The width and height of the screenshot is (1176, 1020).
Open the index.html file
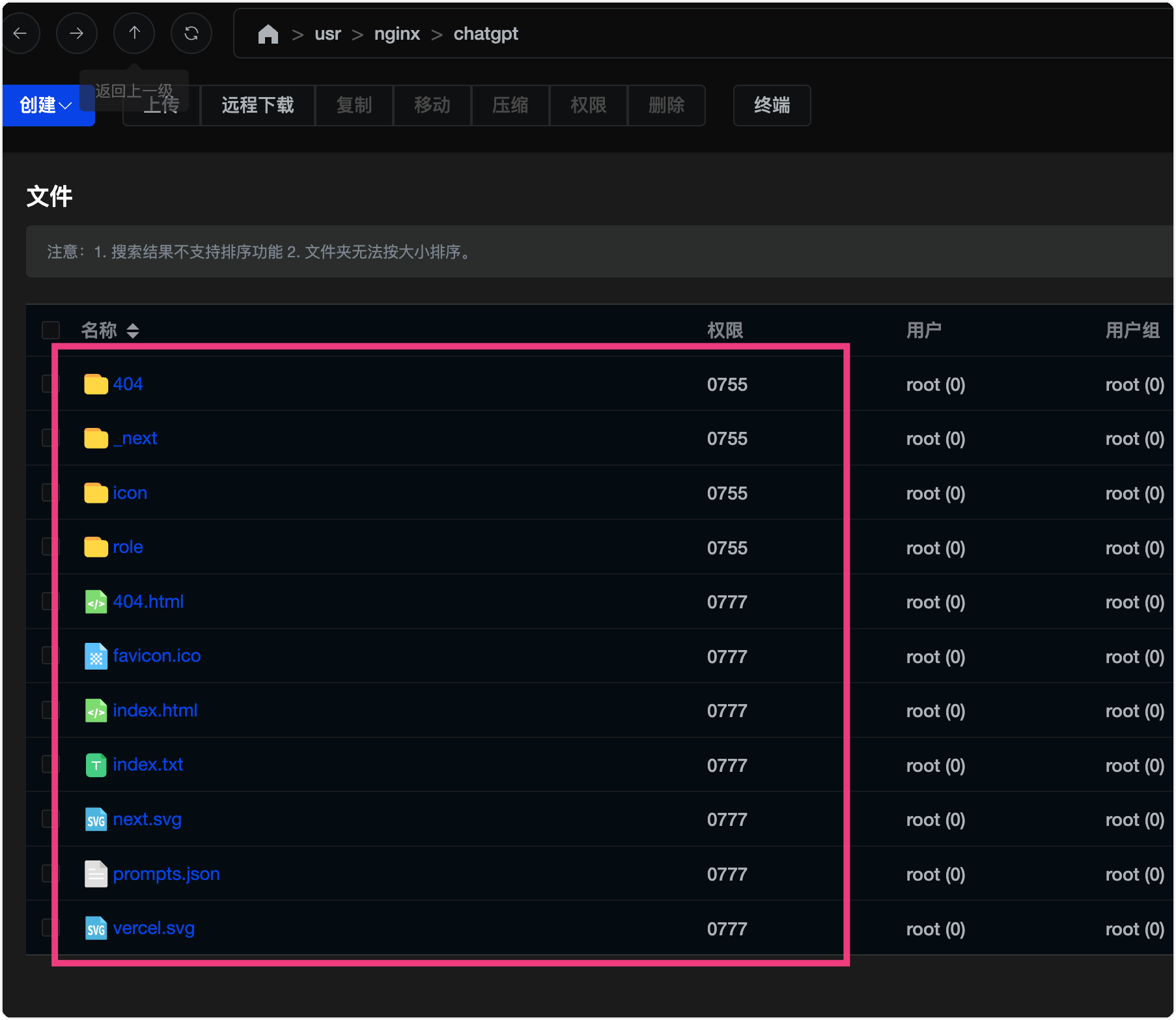coord(155,711)
